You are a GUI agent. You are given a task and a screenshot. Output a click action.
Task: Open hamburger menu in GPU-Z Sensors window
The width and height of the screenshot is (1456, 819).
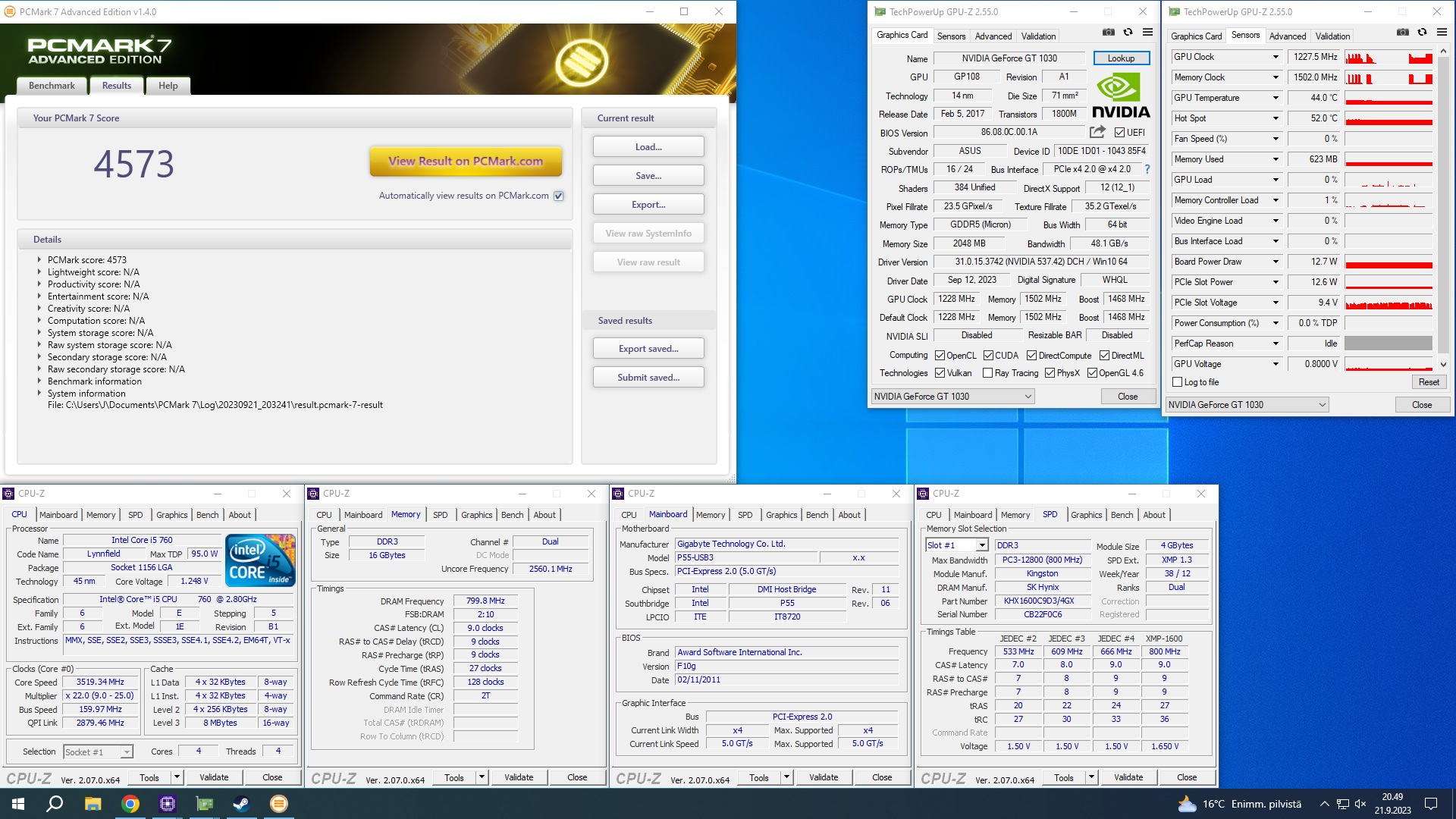tap(1442, 33)
